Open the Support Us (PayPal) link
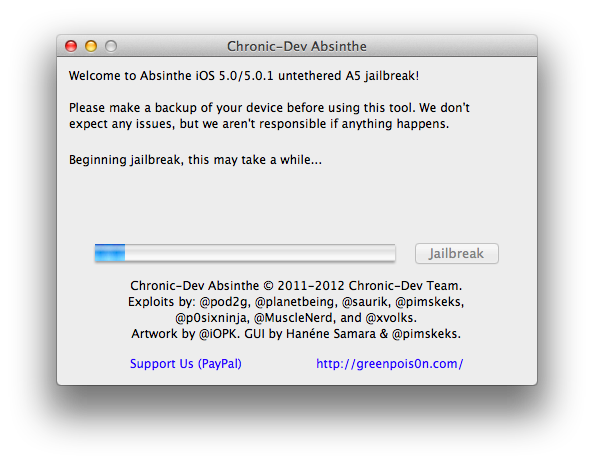The width and height of the screenshot is (594, 464). tap(186, 364)
